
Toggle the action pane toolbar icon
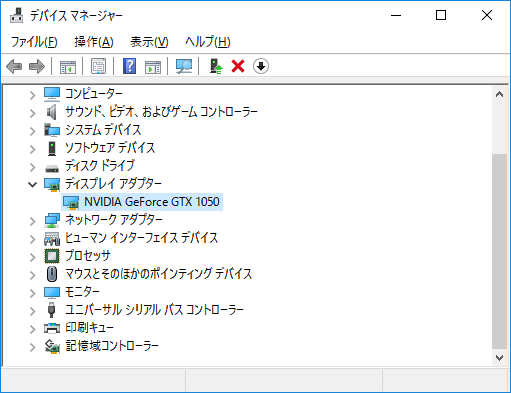[153, 66]
